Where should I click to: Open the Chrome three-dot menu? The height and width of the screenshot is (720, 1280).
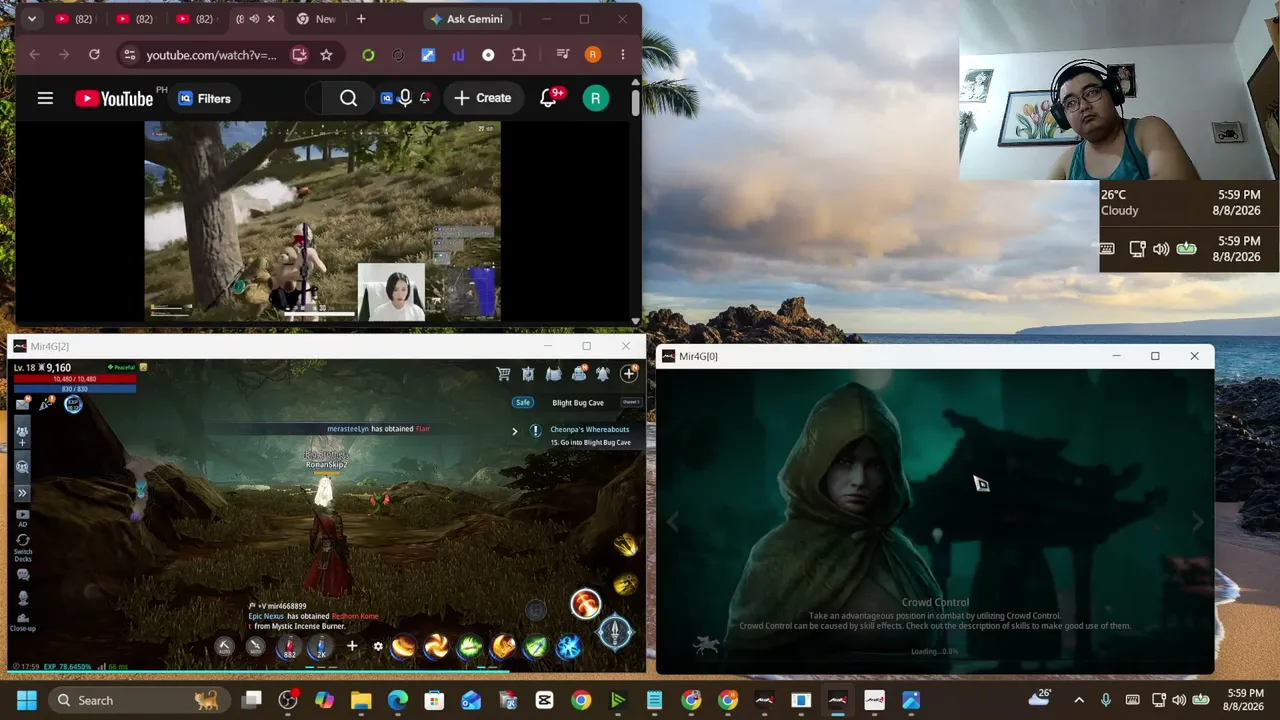(x=623, y=55)
